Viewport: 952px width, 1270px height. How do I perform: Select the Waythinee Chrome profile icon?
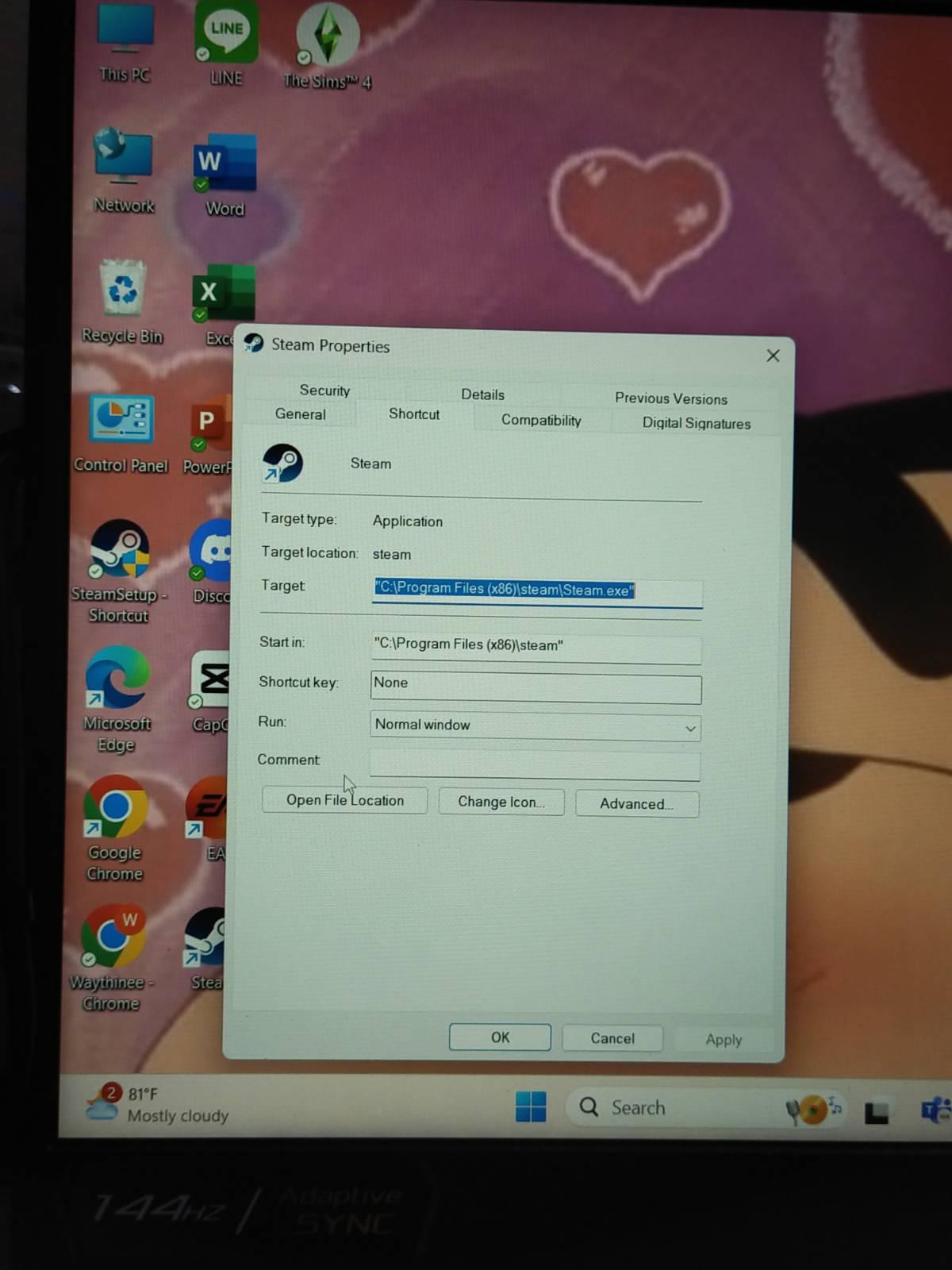(x=113, y=959)
